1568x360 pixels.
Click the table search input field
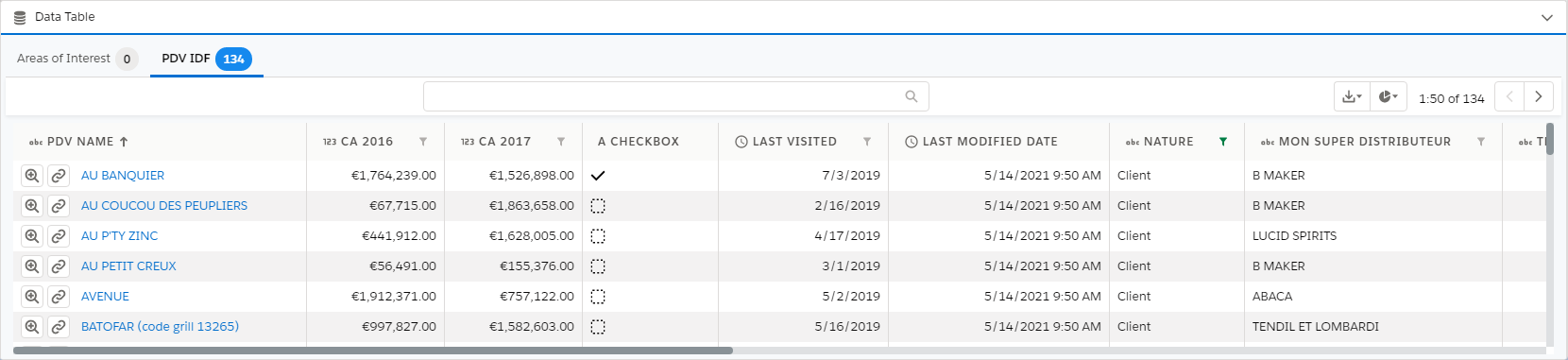(675, 96)
